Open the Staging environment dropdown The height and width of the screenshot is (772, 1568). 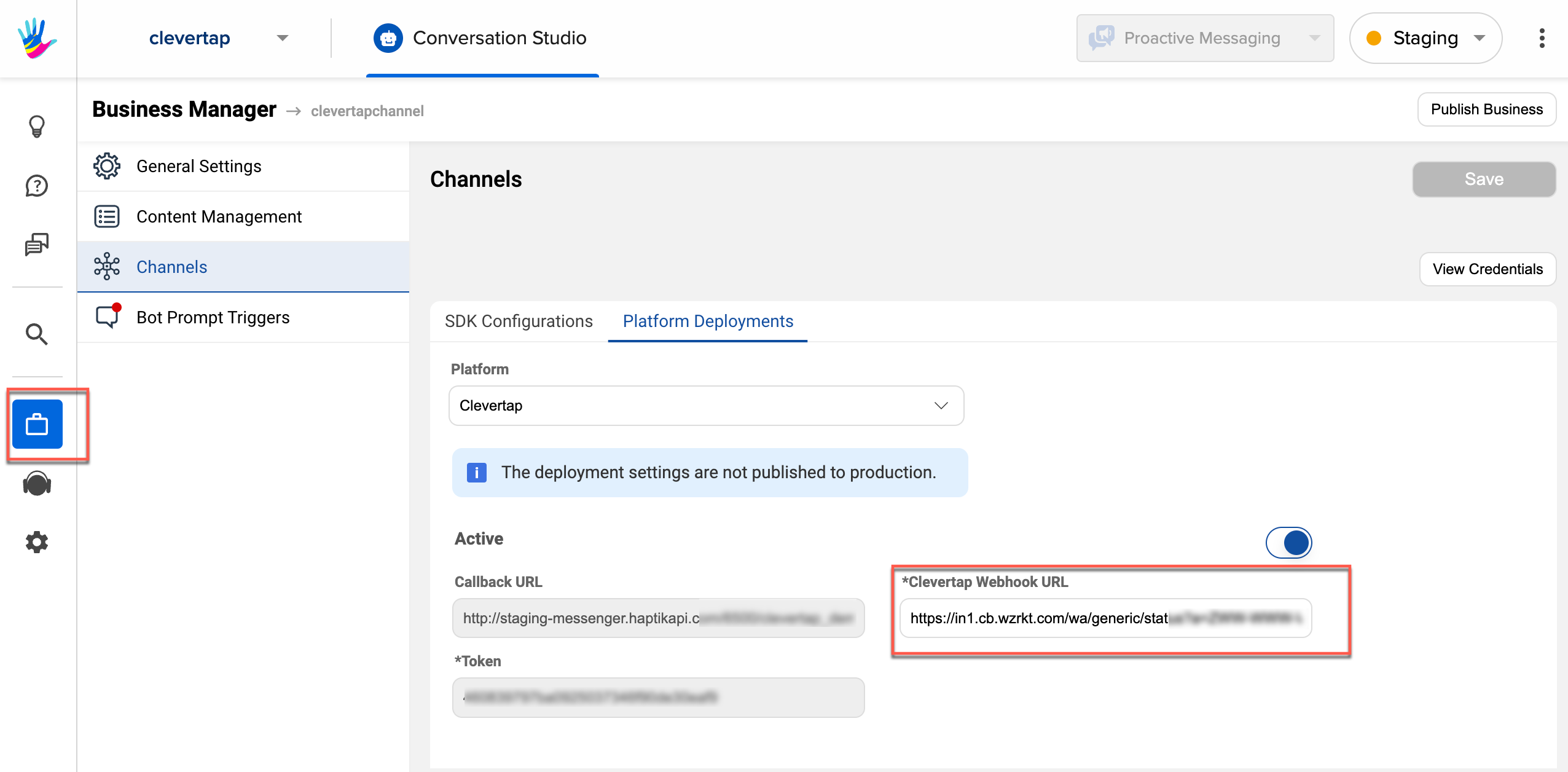click(1425, 38)
